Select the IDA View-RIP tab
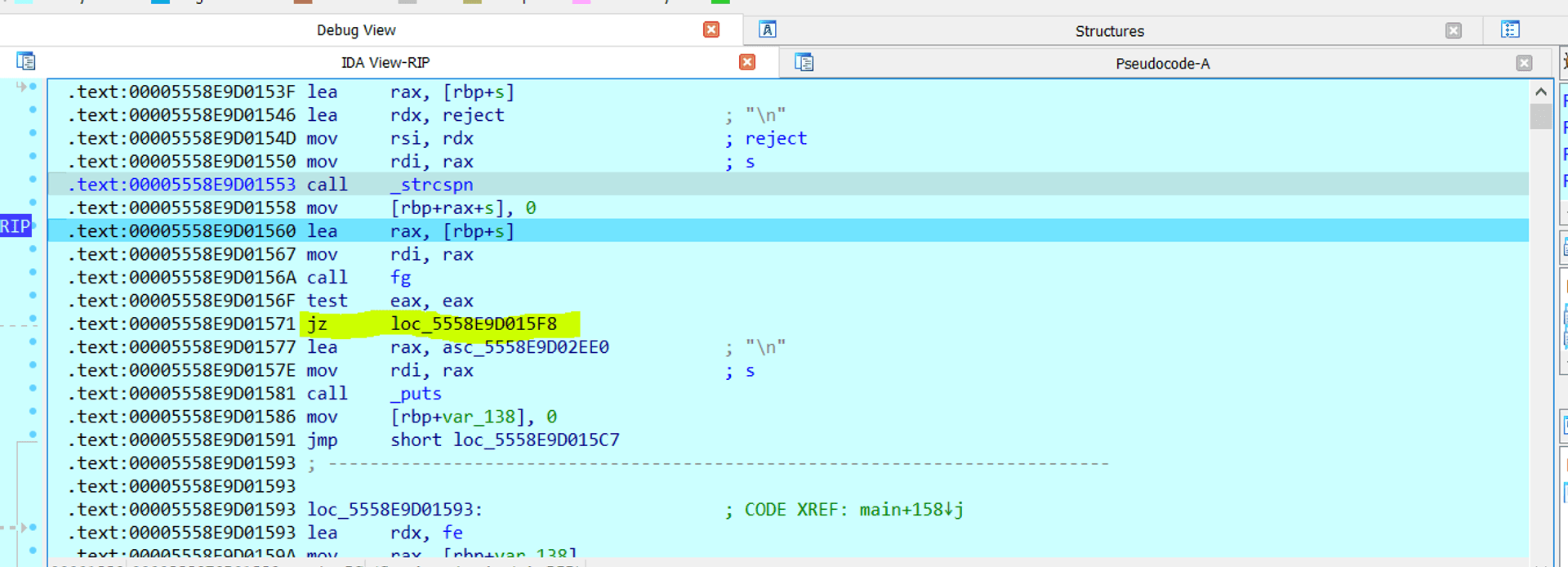The image size is (1568, 567). [385, 62]
